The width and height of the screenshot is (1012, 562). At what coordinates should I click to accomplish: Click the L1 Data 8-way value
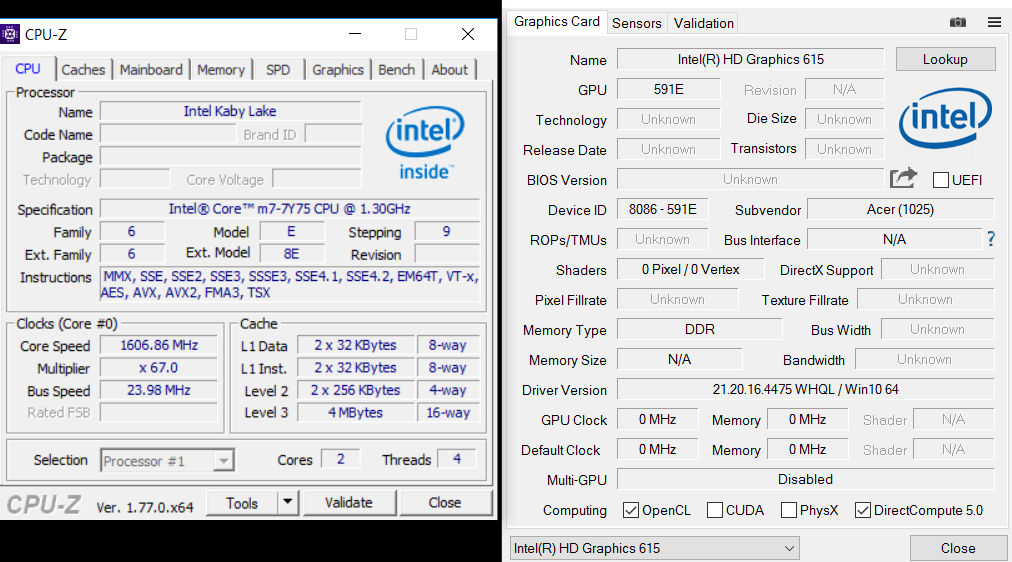click(448, 345)
